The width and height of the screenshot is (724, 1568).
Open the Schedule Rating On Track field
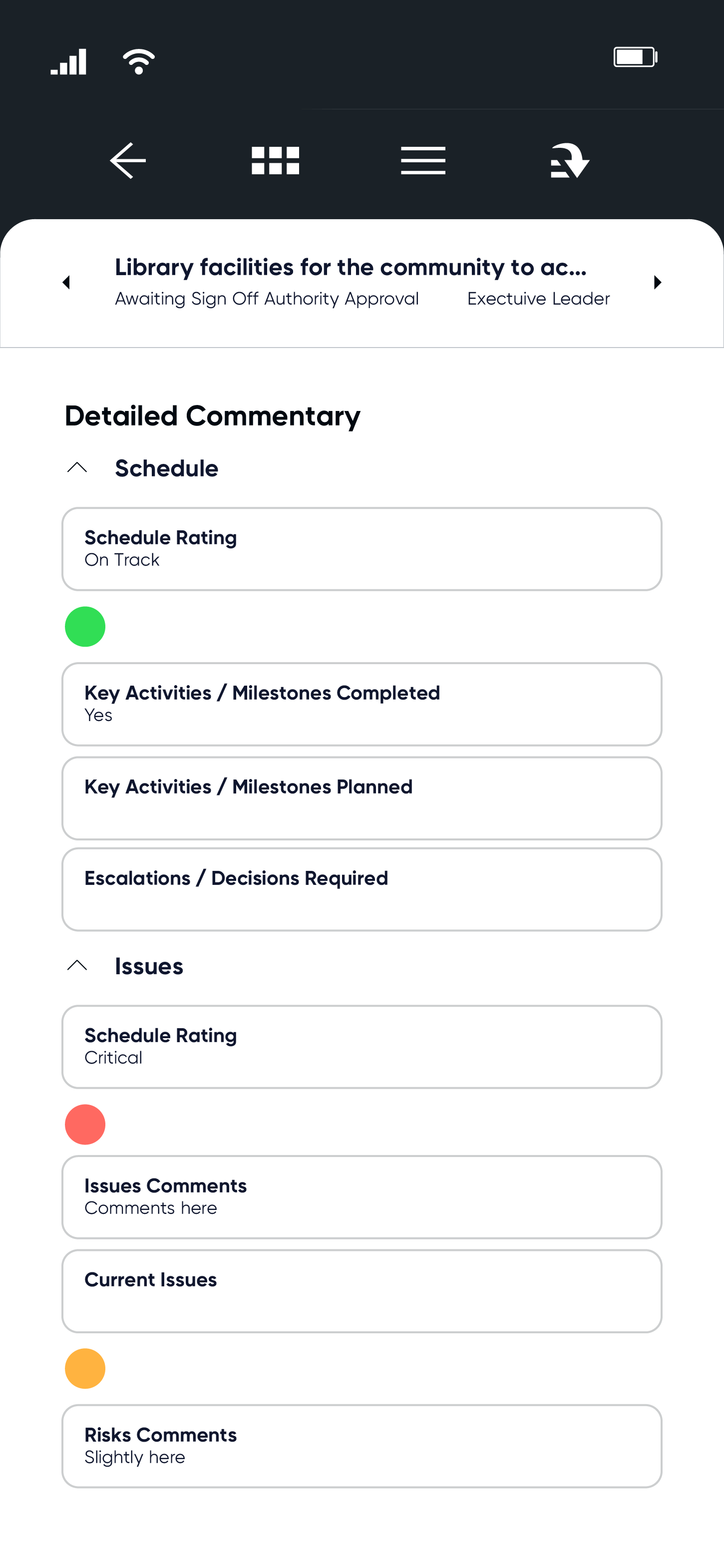coord(362,549)
